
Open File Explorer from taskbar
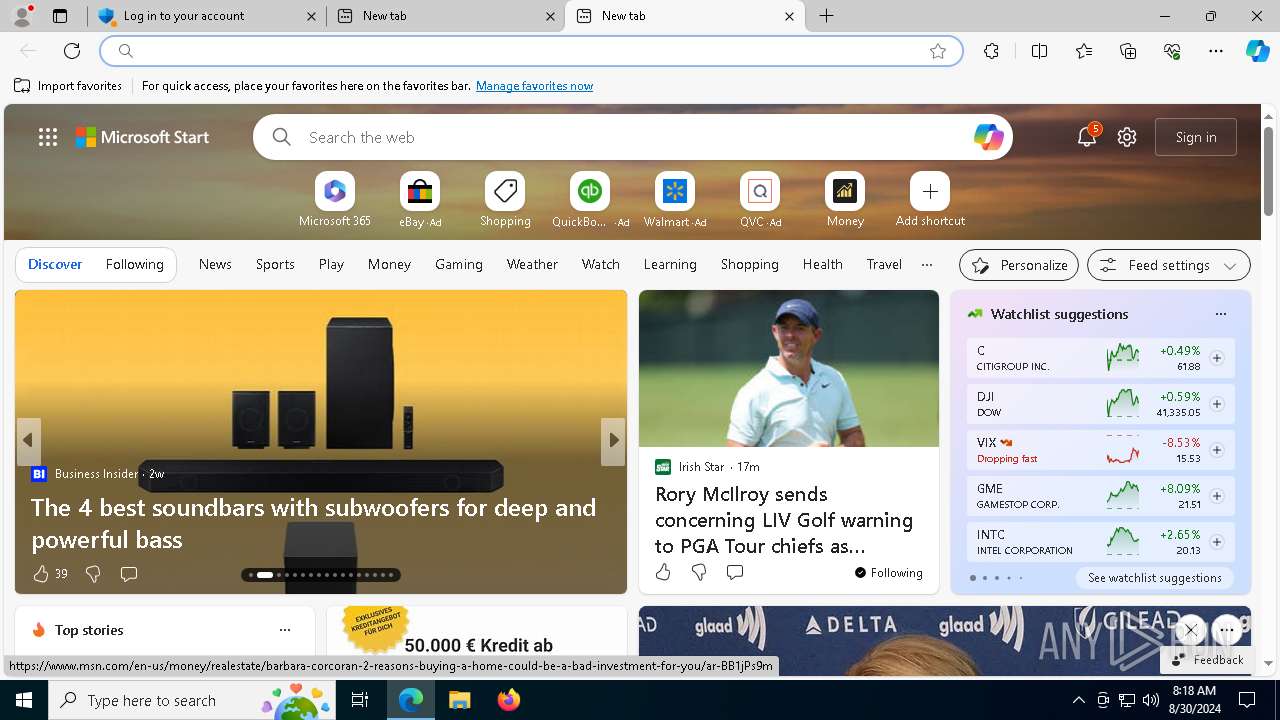[459, 700]
